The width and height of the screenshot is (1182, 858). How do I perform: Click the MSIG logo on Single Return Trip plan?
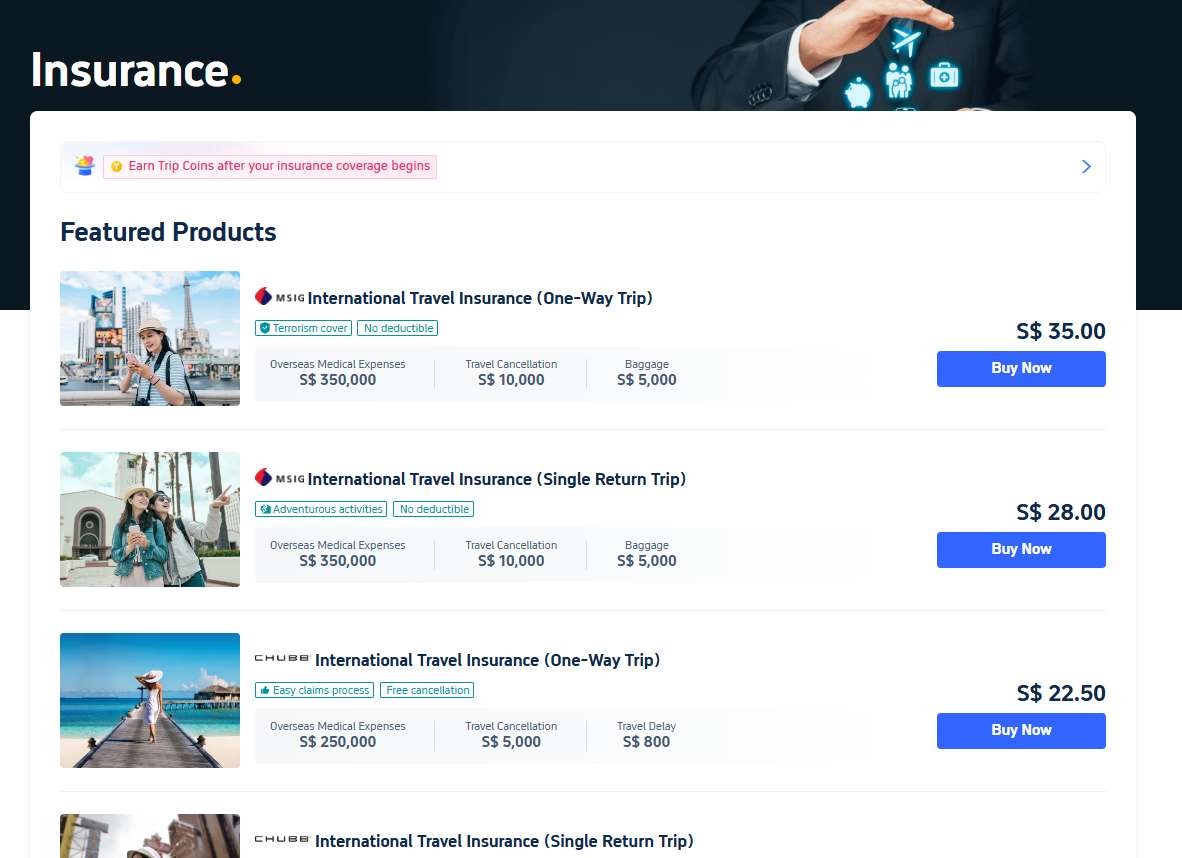(279, 478)
